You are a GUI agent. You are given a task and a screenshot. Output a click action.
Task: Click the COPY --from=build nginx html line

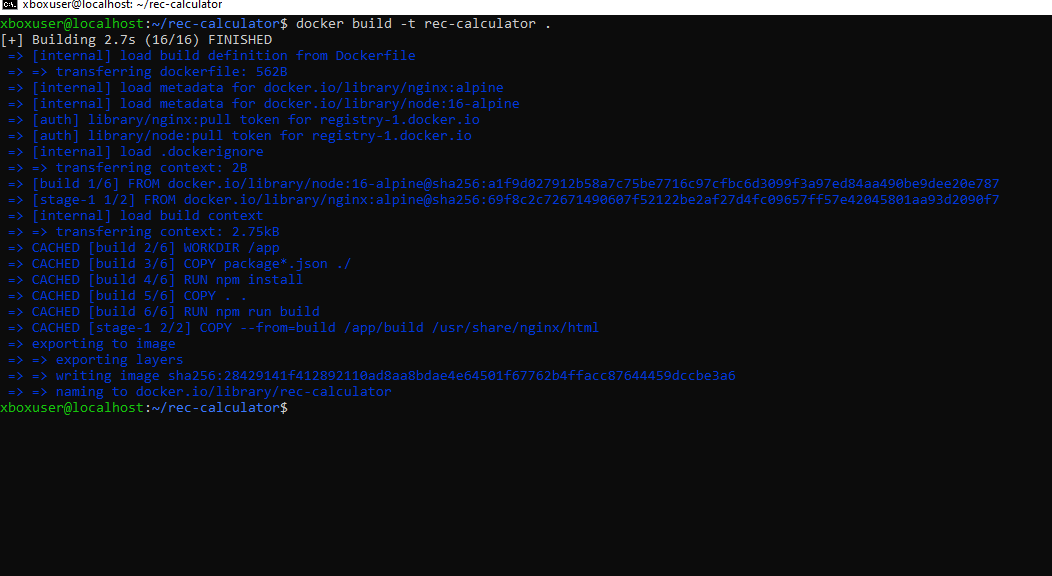click(x=316, y=328)
